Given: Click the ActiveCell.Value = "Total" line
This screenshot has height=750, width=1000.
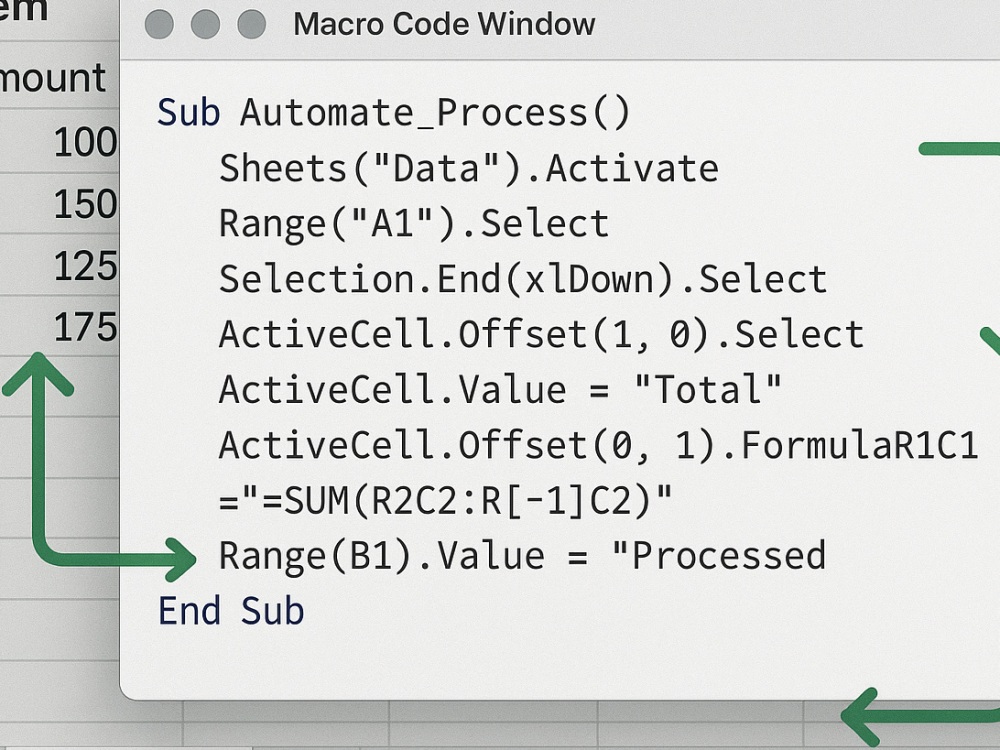Looking at the screenshot, I should (x=500, y=390).
